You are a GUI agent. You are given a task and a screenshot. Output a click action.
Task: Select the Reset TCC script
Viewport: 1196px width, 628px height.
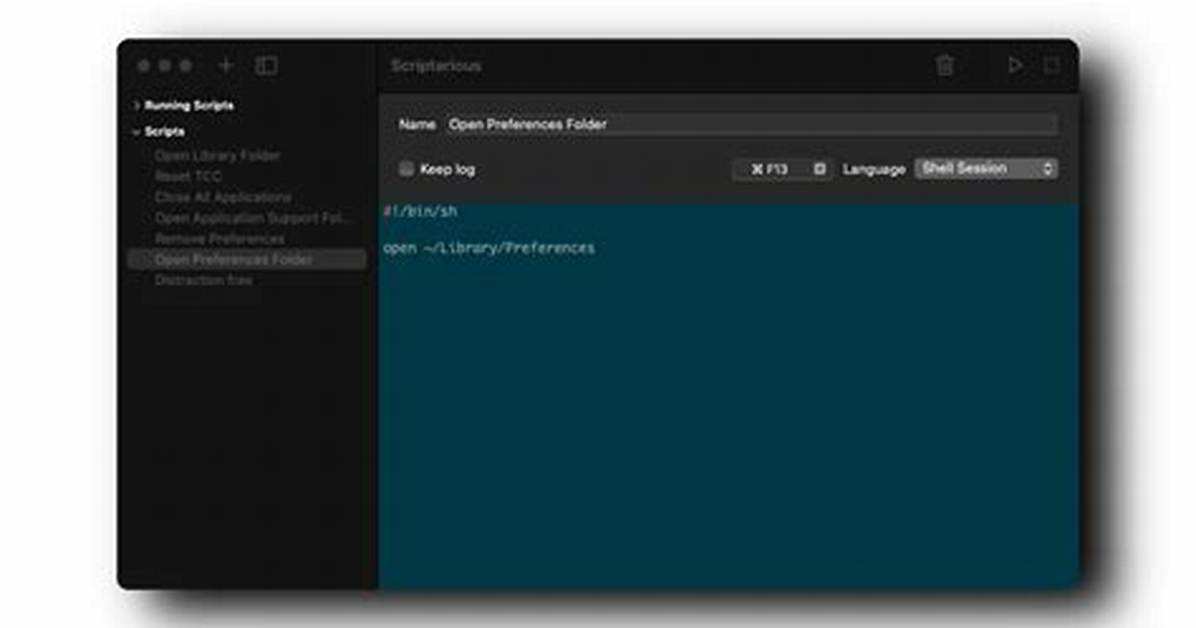coord(188,176)
